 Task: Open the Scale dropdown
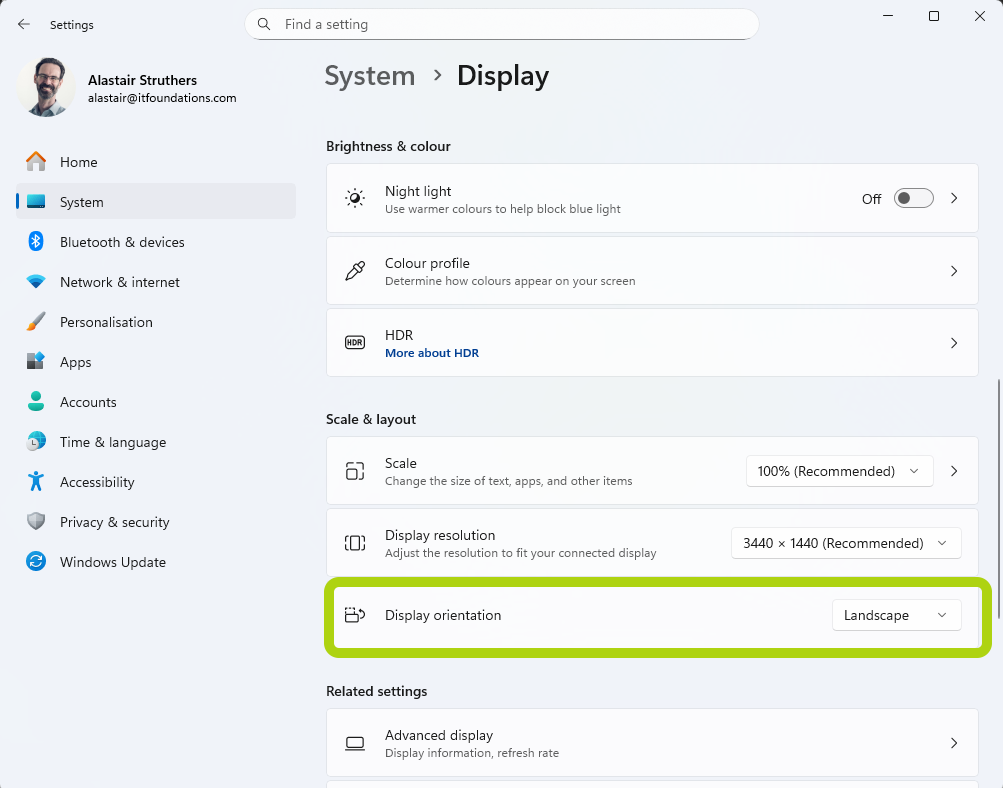[838, 471]
